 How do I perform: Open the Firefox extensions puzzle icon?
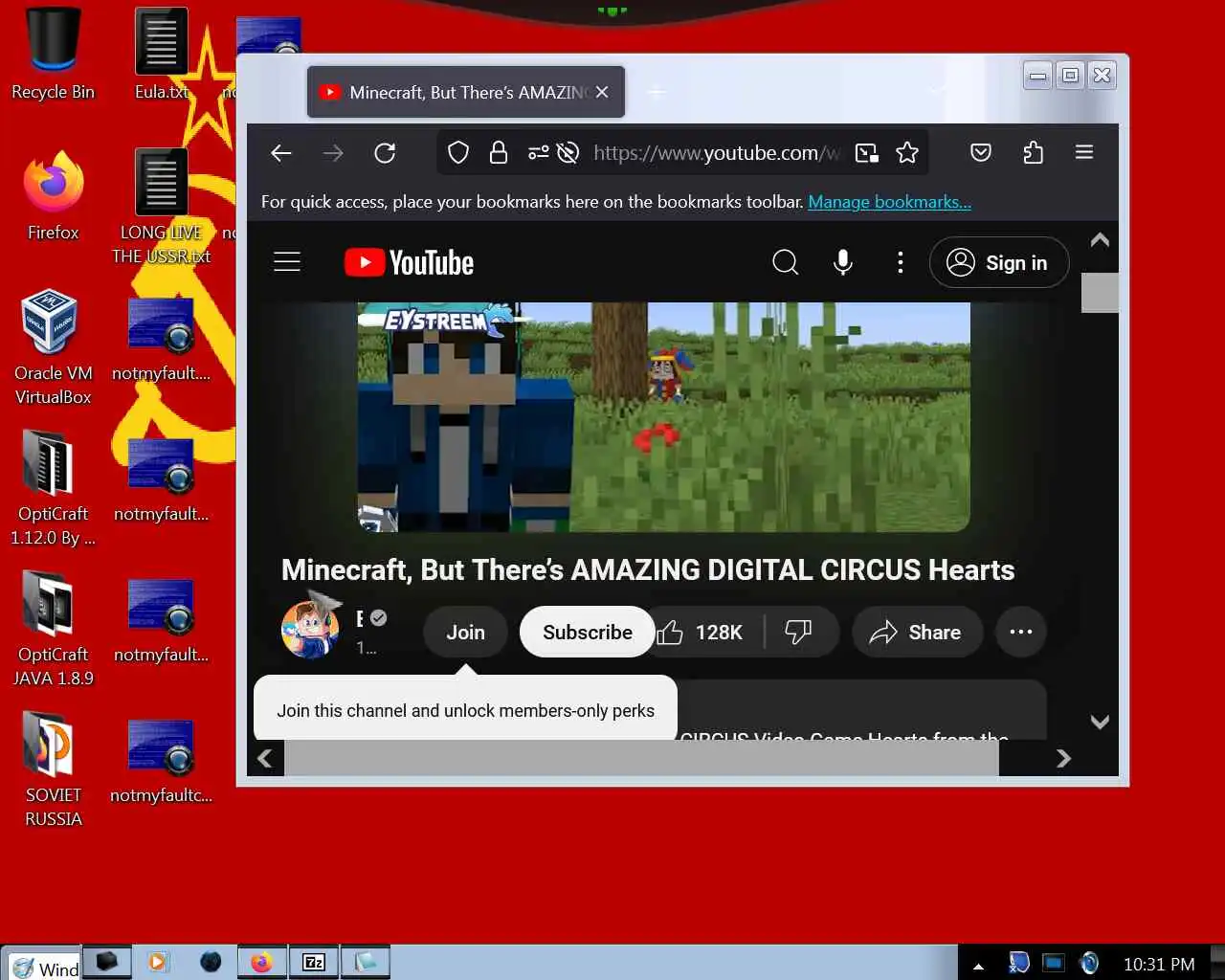pyautogui.click(x=1033, y=152)
